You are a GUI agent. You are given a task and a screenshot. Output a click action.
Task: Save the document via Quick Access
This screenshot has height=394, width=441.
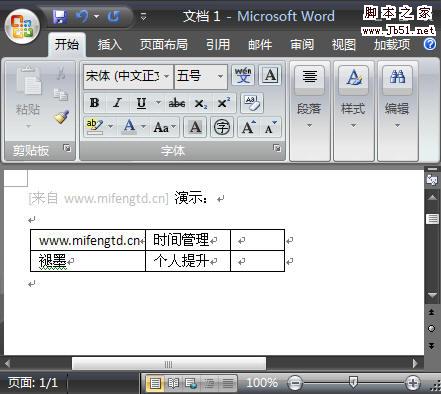click(x=60, y=16)
